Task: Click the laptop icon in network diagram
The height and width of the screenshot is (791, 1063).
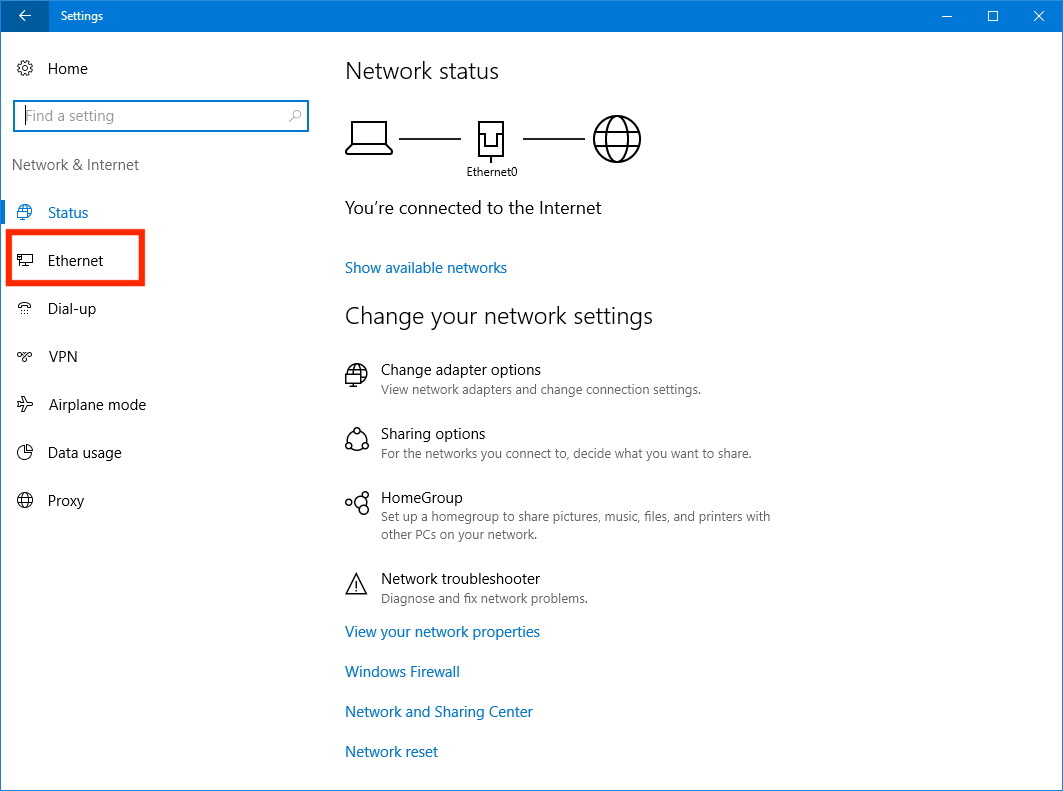Action: click(369, 139)
